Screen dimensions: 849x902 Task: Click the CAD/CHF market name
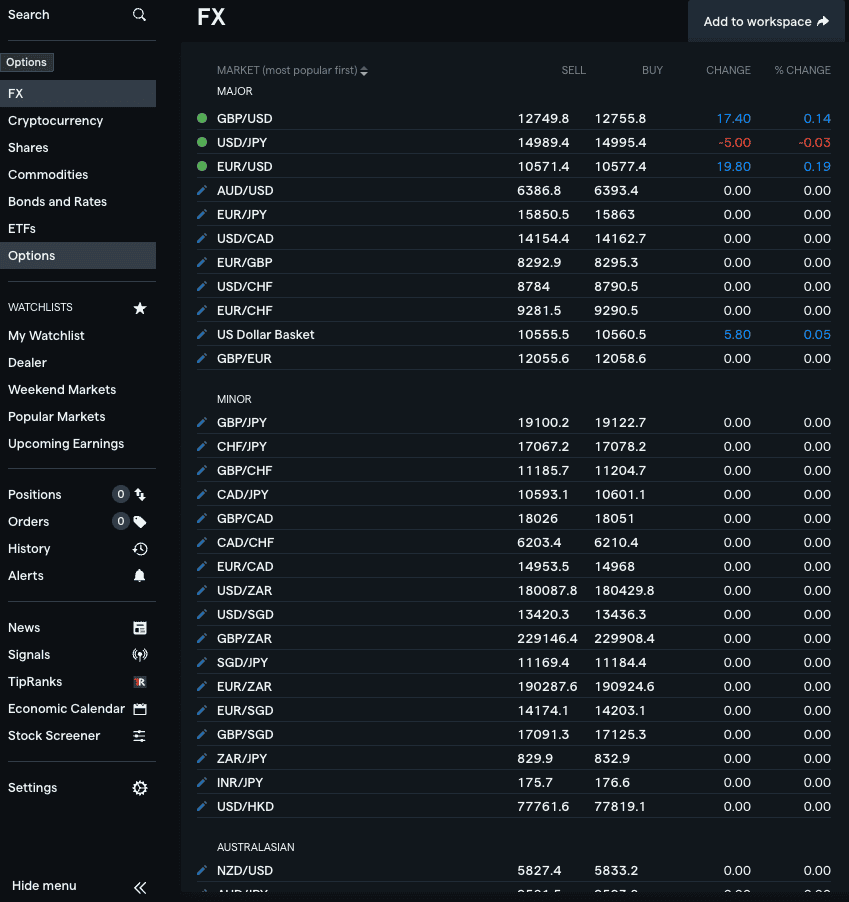tap(245, 543)
